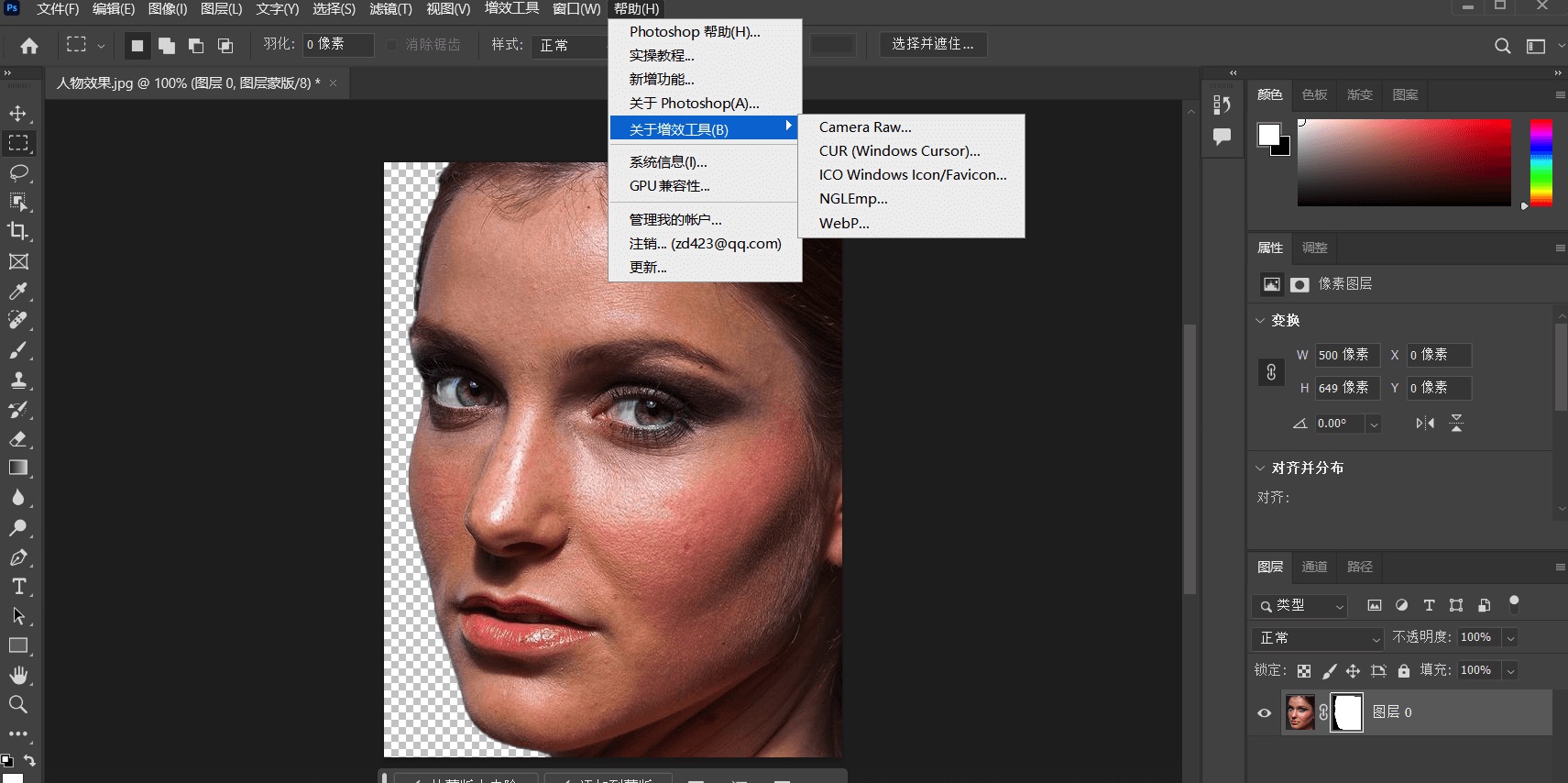Select the Horizontal Type tool
The width and height of the screenshot is (1568, 783).
click(18, 586)
